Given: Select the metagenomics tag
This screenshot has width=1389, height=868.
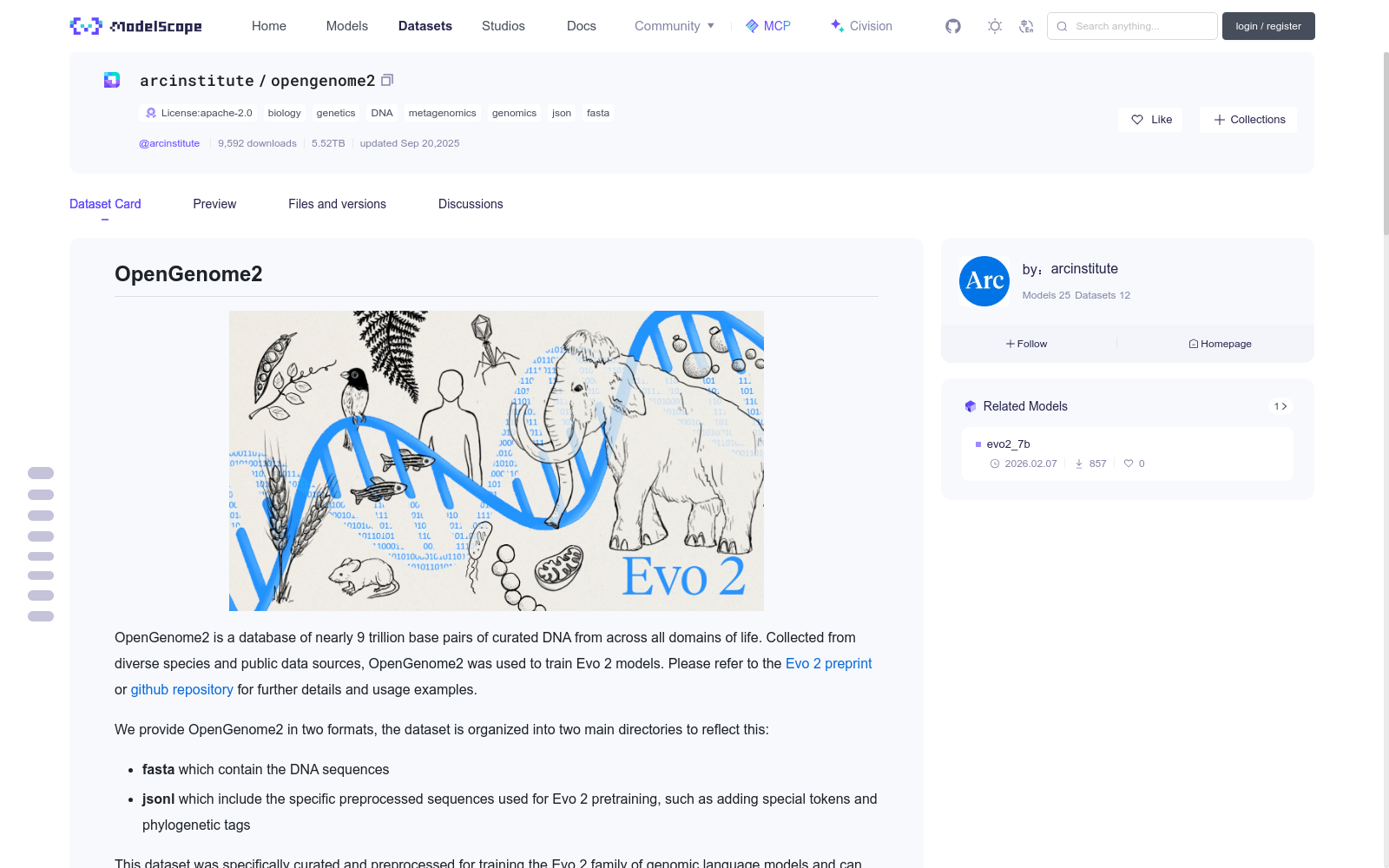Looking at the screenshot, I should 443,113.
